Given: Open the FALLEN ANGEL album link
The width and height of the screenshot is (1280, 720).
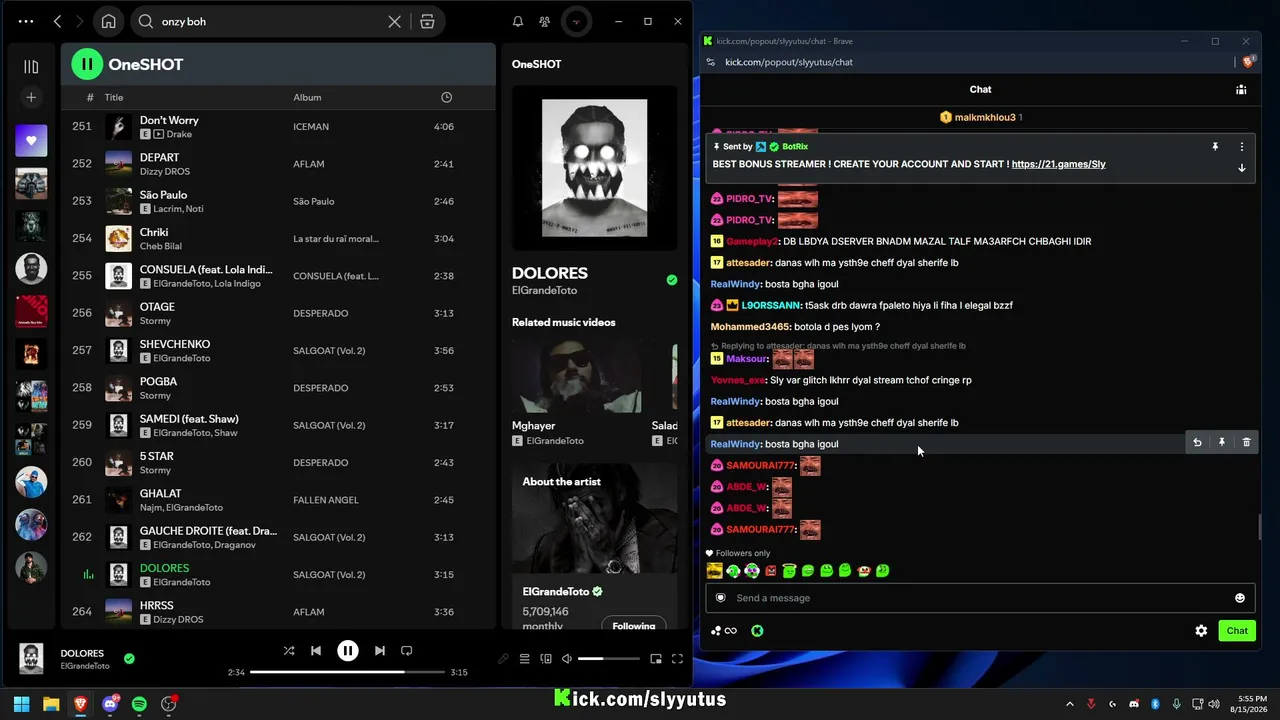Looking at the screenshot, I should pyautogui.click(x=323, y=500).
